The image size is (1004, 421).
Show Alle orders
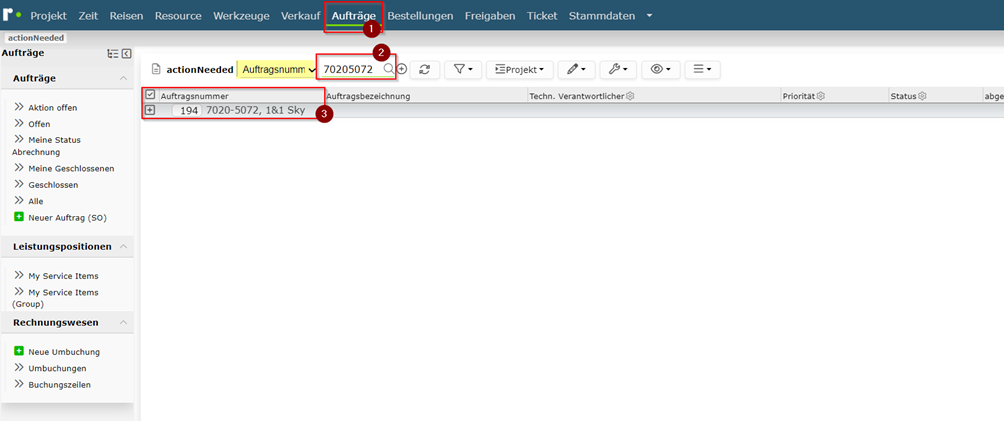tap(36, 201)
